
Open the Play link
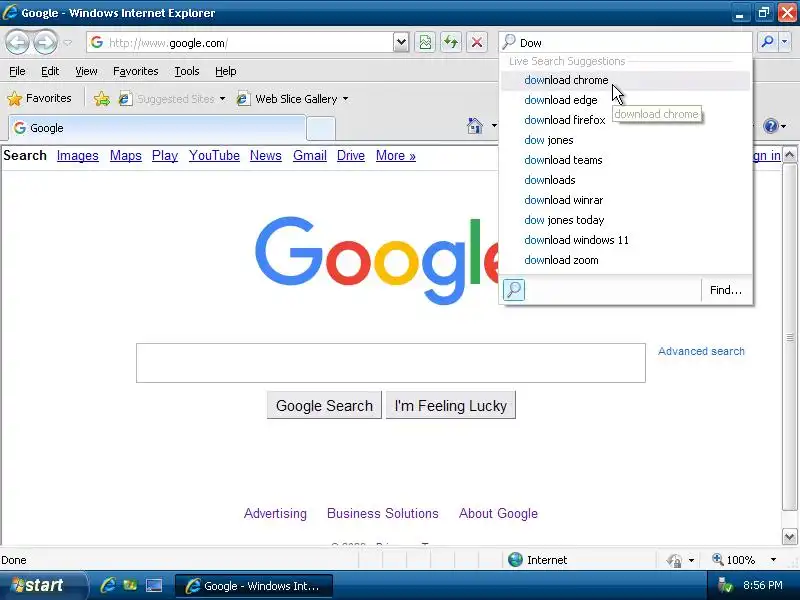[165, 156]
